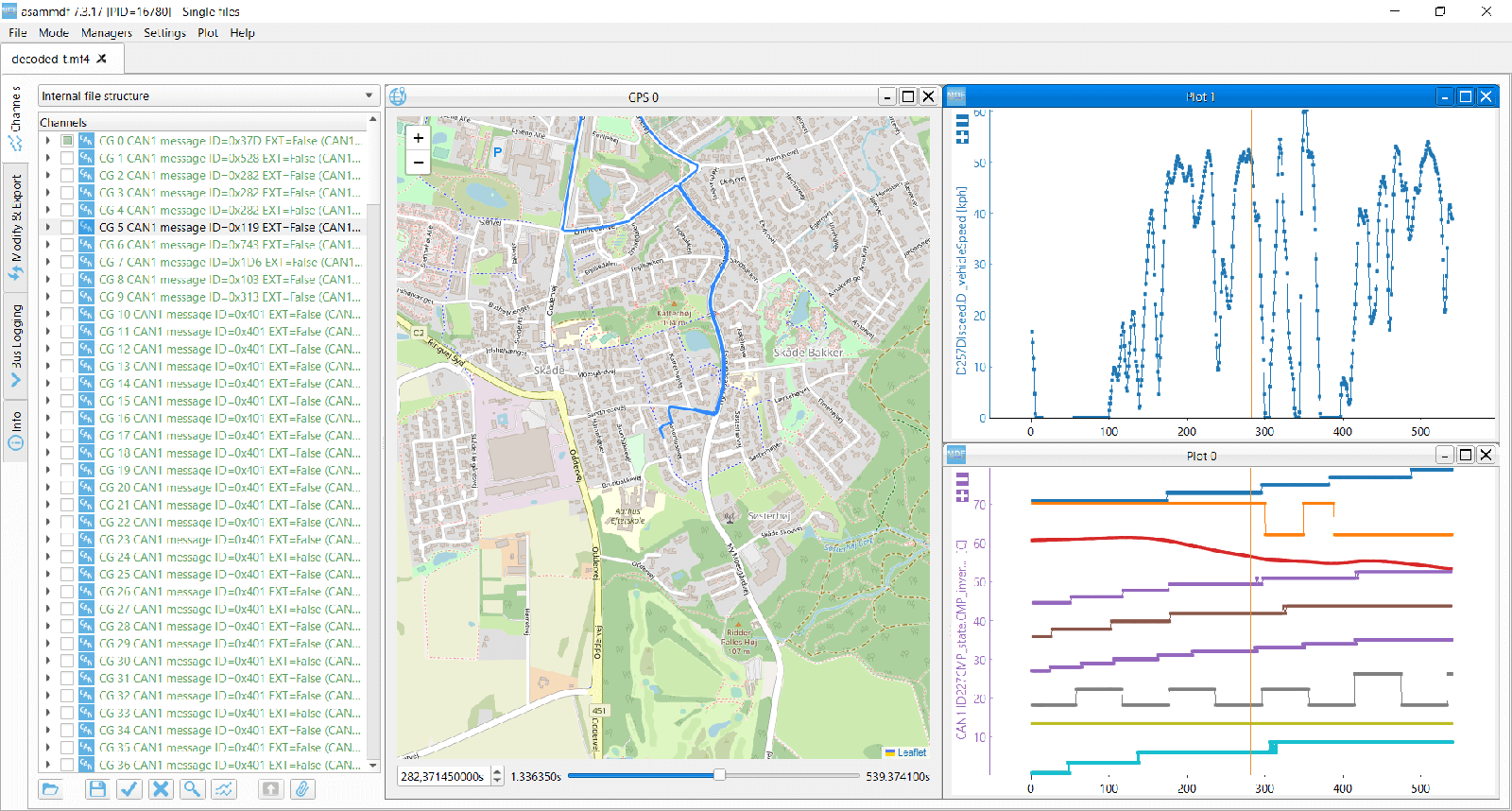Check the CG 1 CAN1 message checkbox
This screenshot has width=1512, height=811.
pyautogui.click(x=67, y=158)
